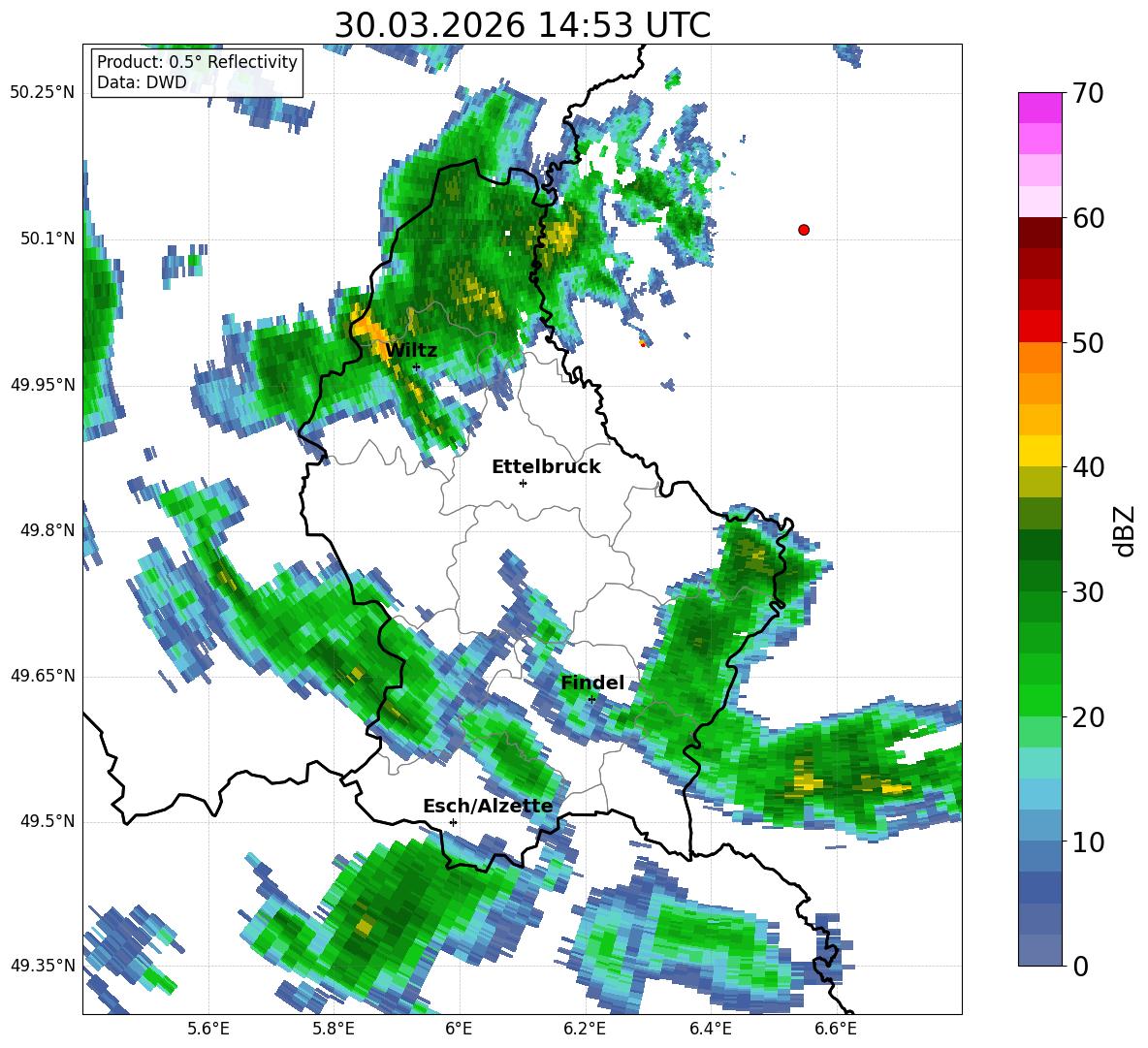
Task: Click the colorbar tick value 50
Action: click(x=1087, y=343)
